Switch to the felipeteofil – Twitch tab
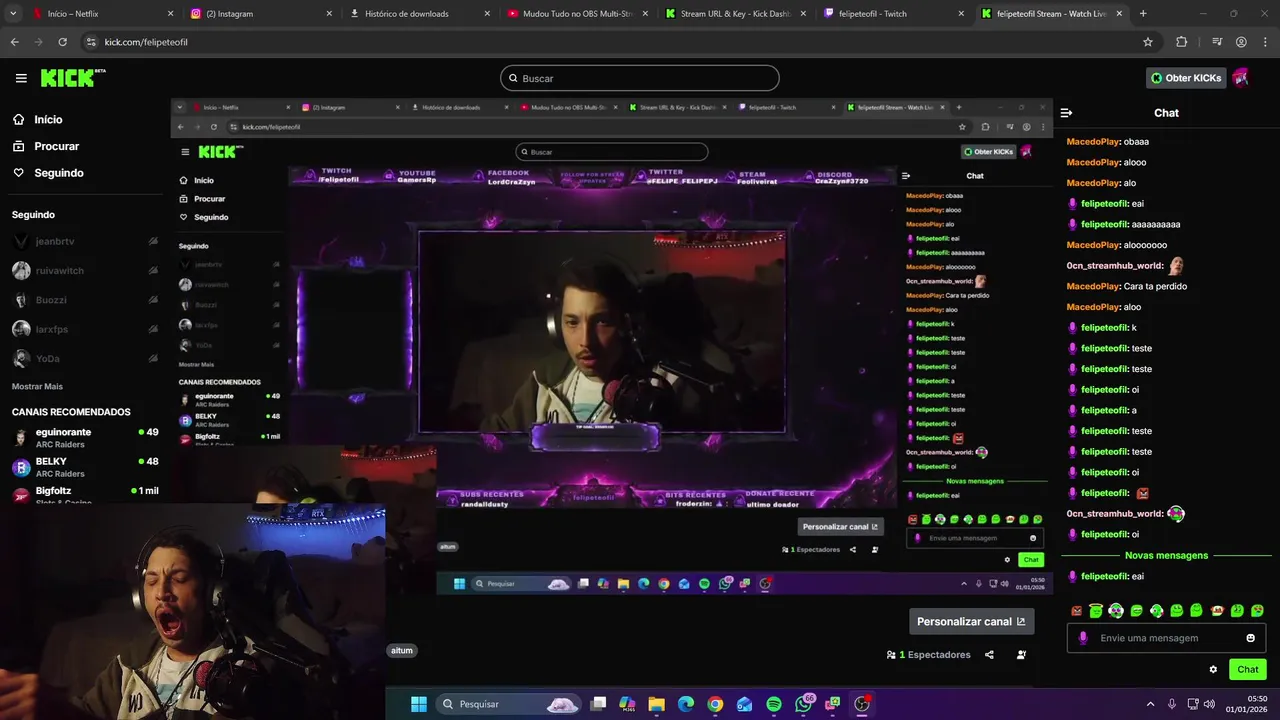The height and width of the screenshot is (720, 1280). [x=893, y=14]
